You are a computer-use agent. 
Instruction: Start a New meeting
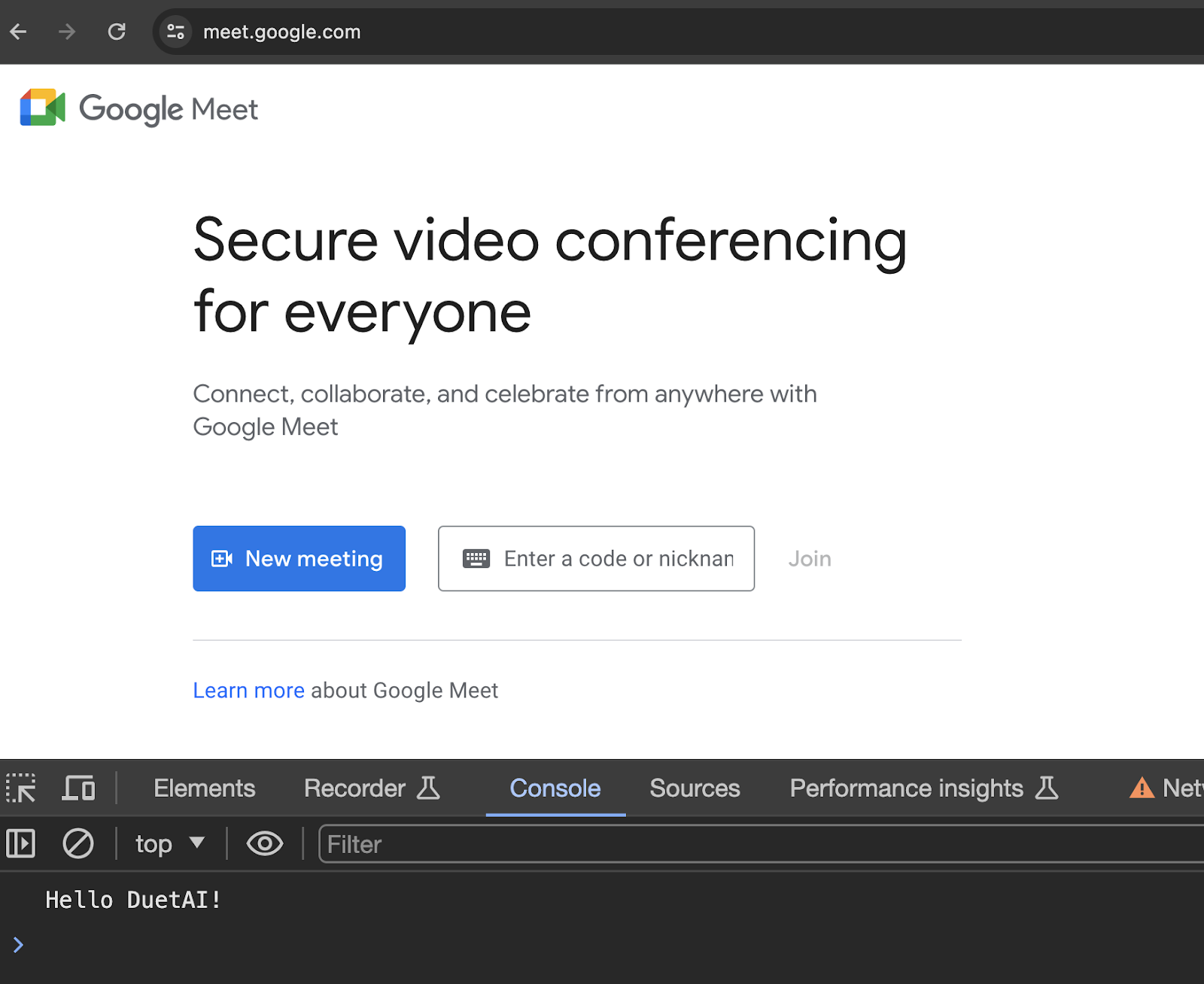(299, 558)
